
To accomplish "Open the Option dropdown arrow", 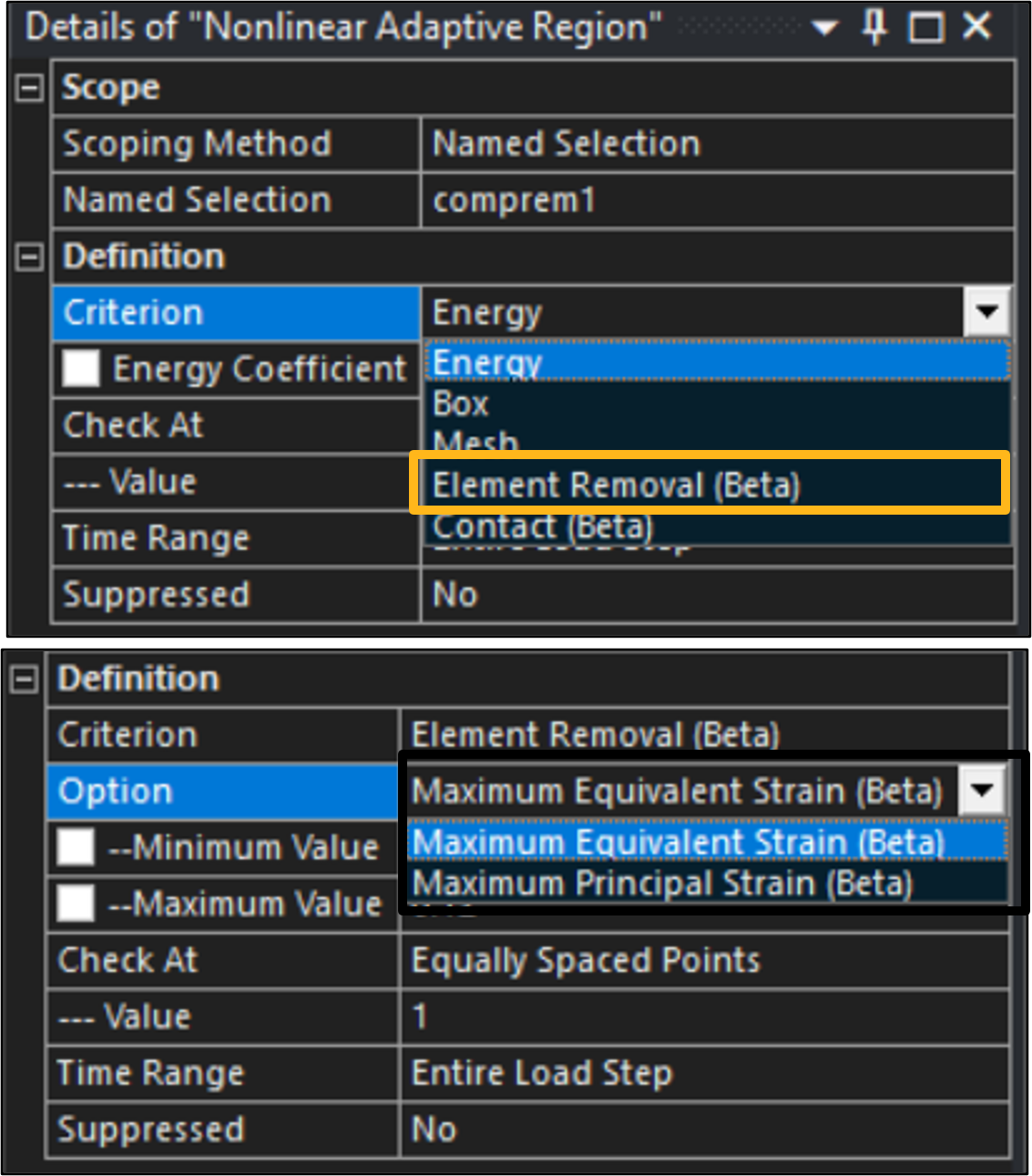I will click(983, 791).
